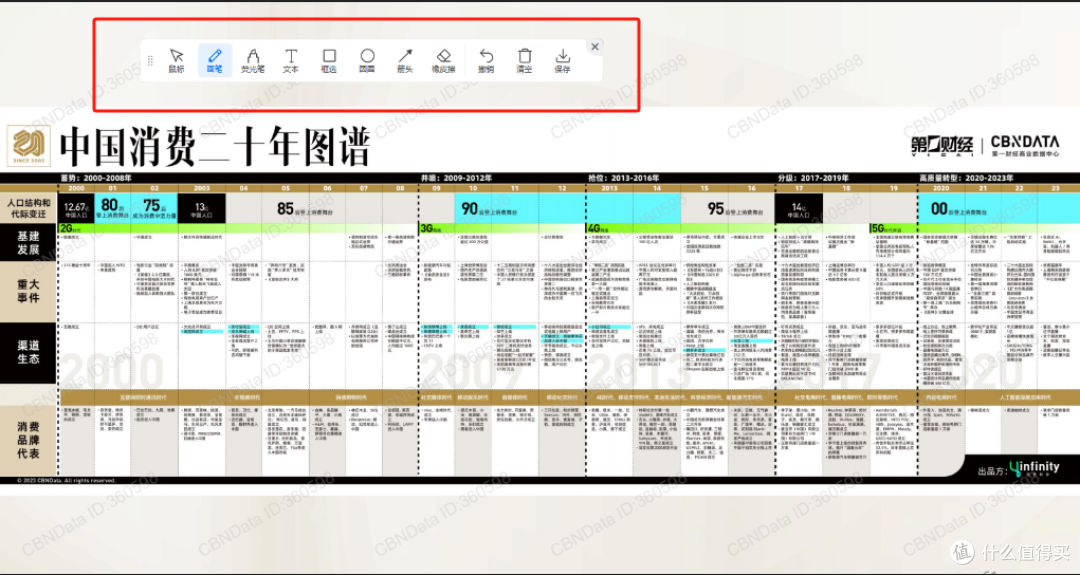Viewport: 1080px width, 575px height.
Task: Select the 画笔 pen tool
Action: 215,61
